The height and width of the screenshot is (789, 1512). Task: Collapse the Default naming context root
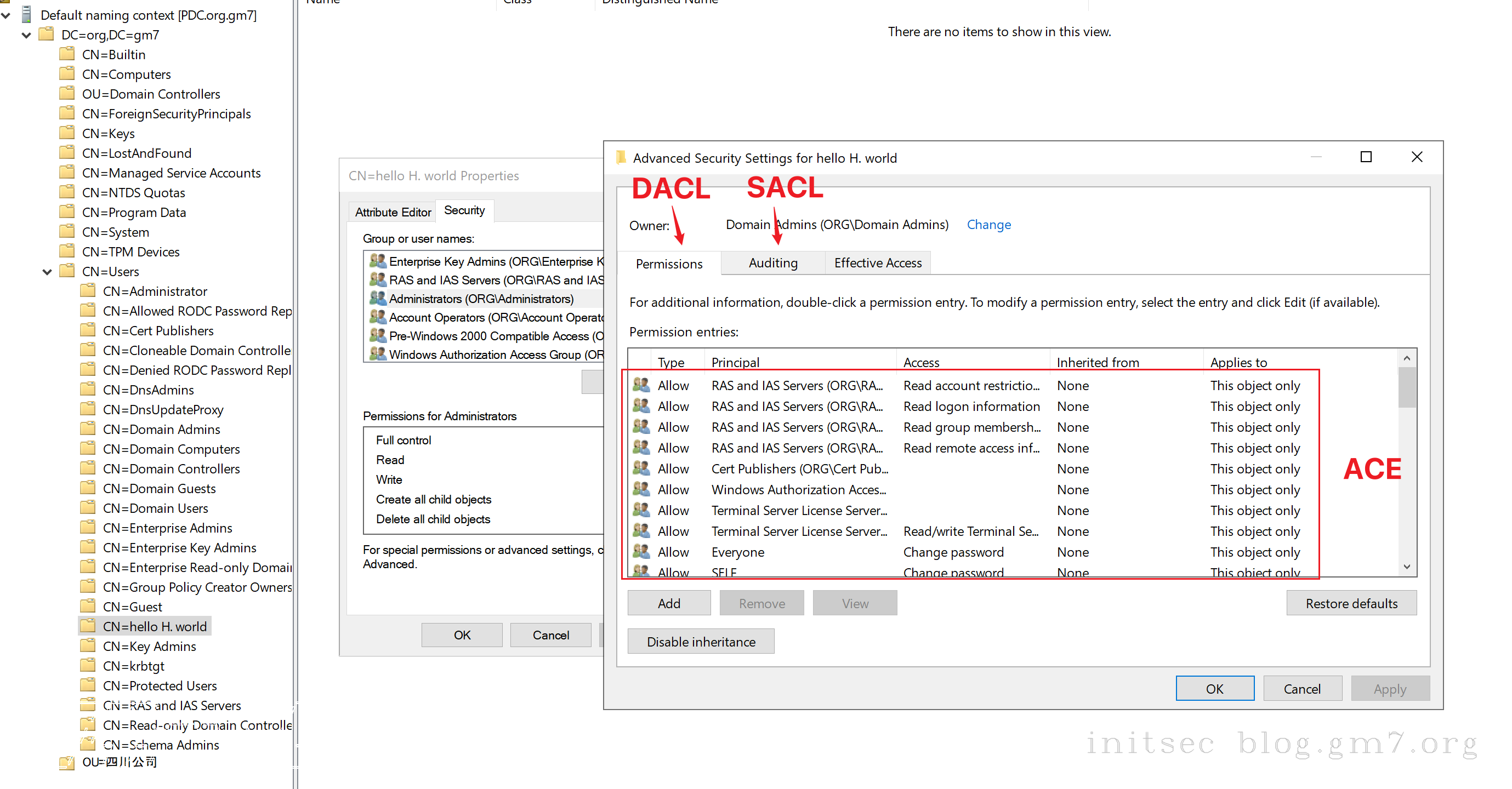click(6, 15)
